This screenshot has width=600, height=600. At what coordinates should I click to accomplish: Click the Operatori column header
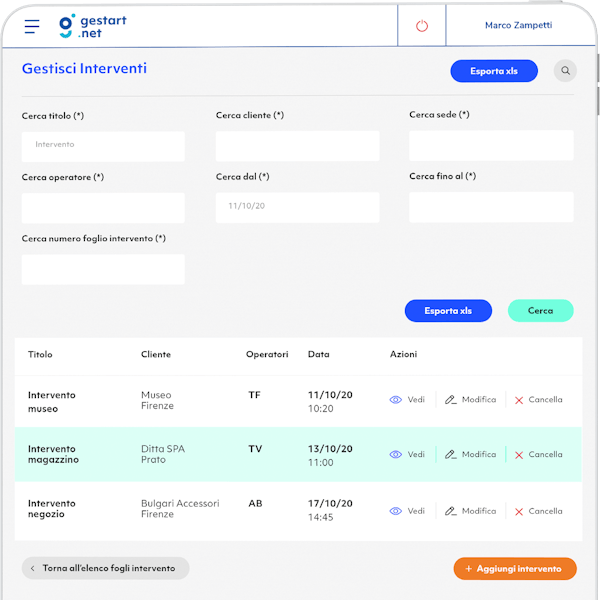(267, 354)
